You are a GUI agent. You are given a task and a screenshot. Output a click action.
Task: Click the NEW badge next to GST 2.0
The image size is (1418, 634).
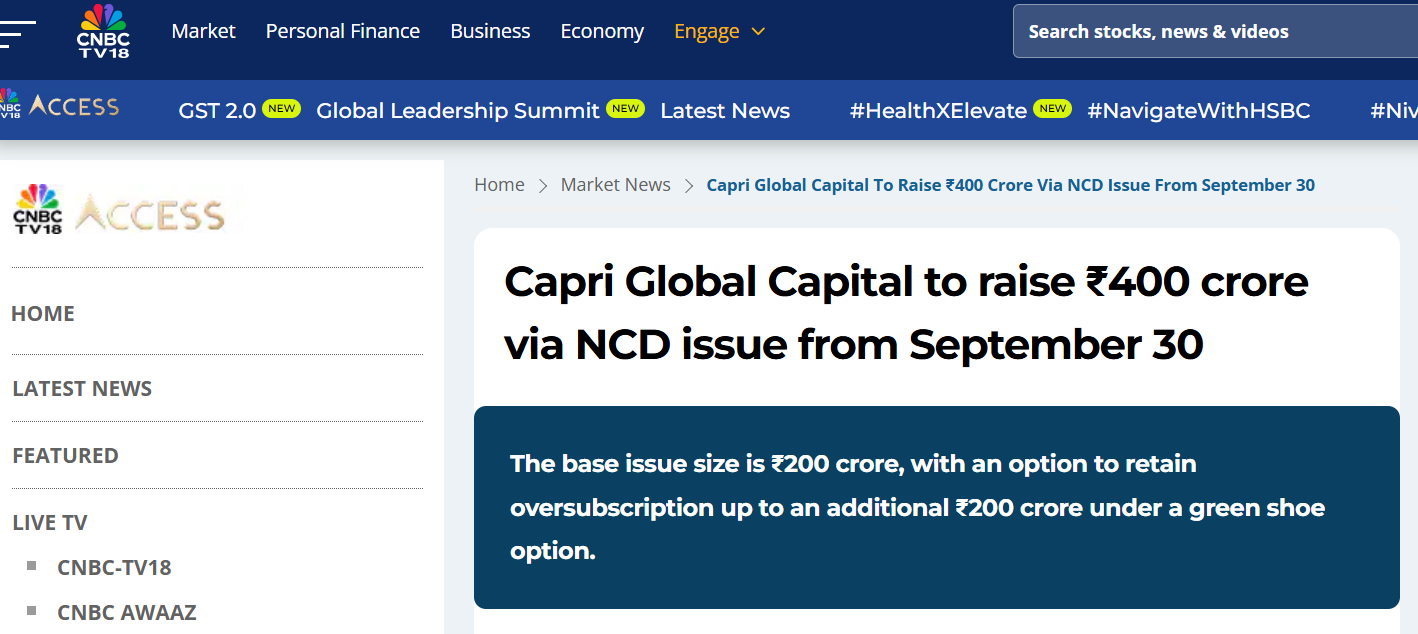(x=281, y=108)
